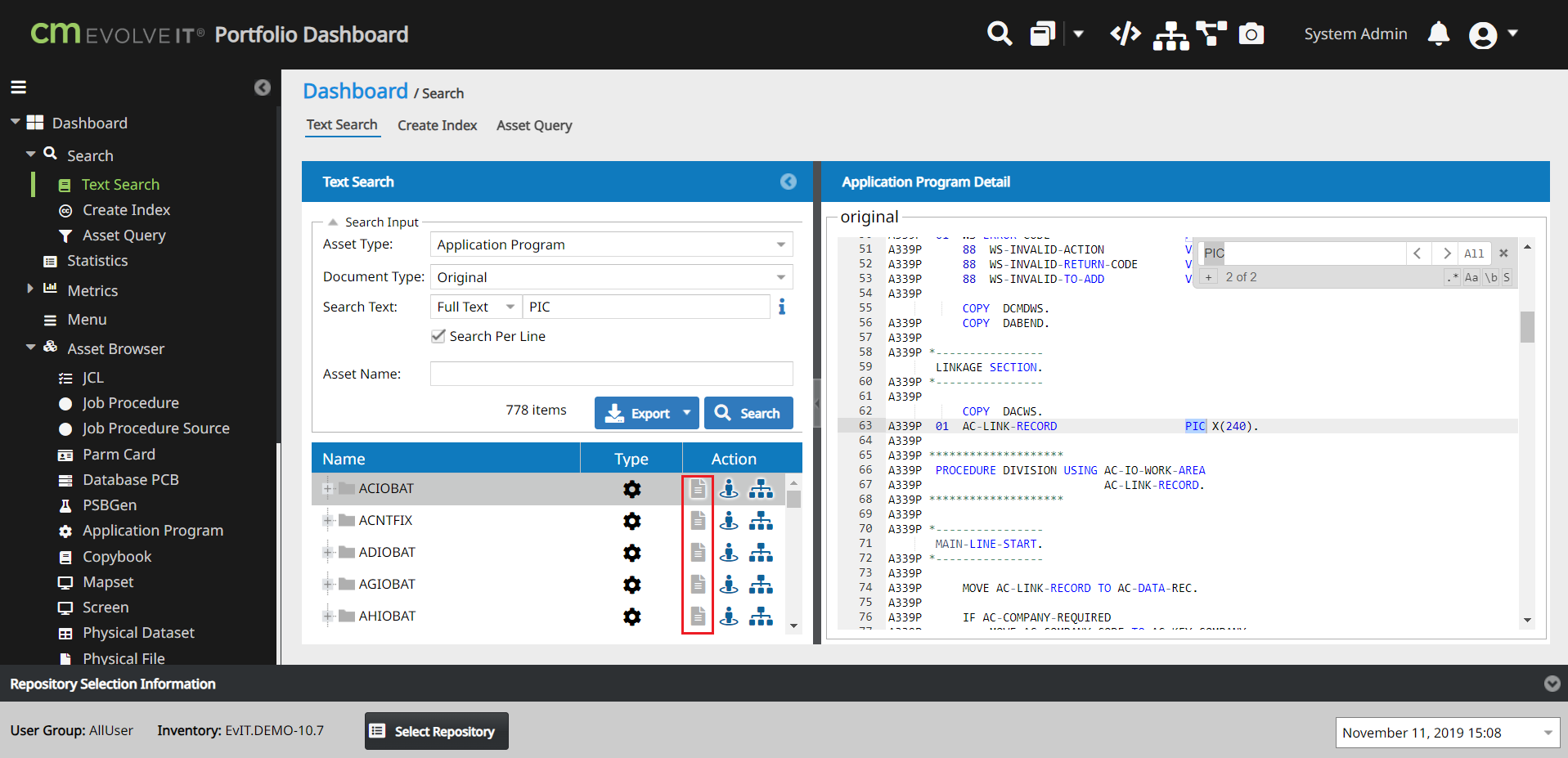The height and width of the screenshot is (758, 1568).
Task: Expand the ACIOBAT tree row
Action: click(x=327, y=489)
